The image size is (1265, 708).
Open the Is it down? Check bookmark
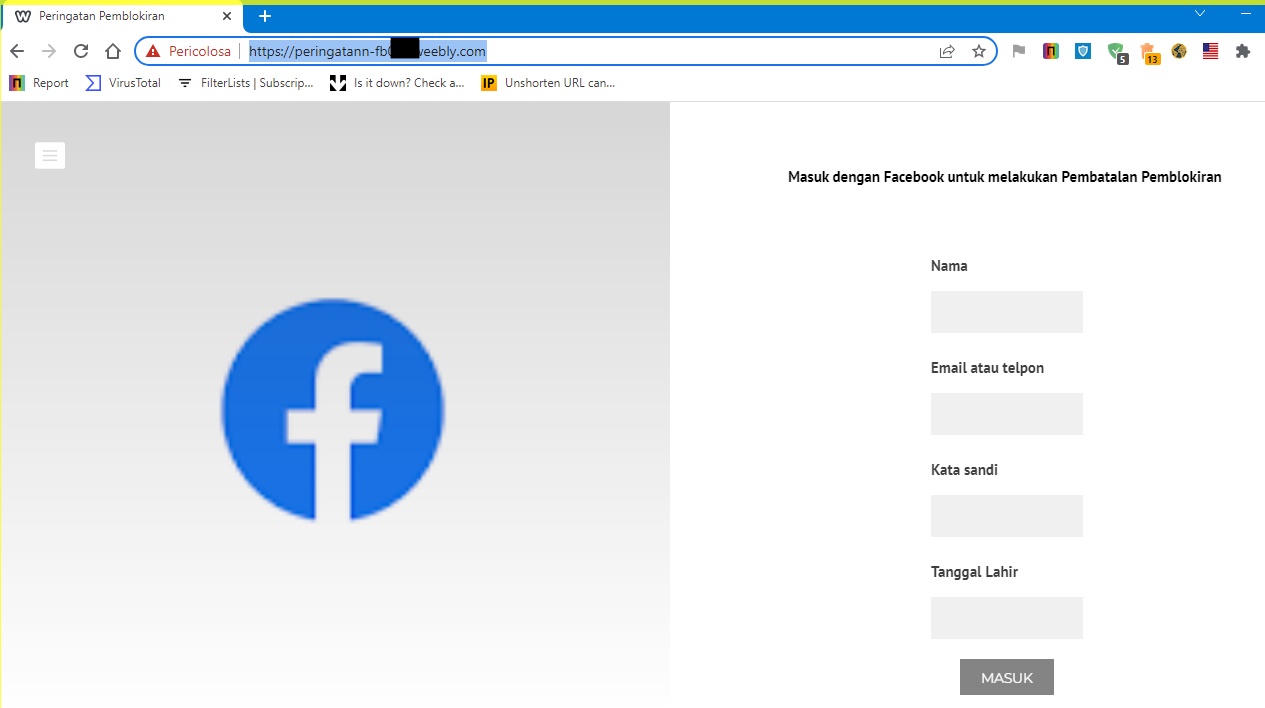pyautogui.click(x=398, y=83)
